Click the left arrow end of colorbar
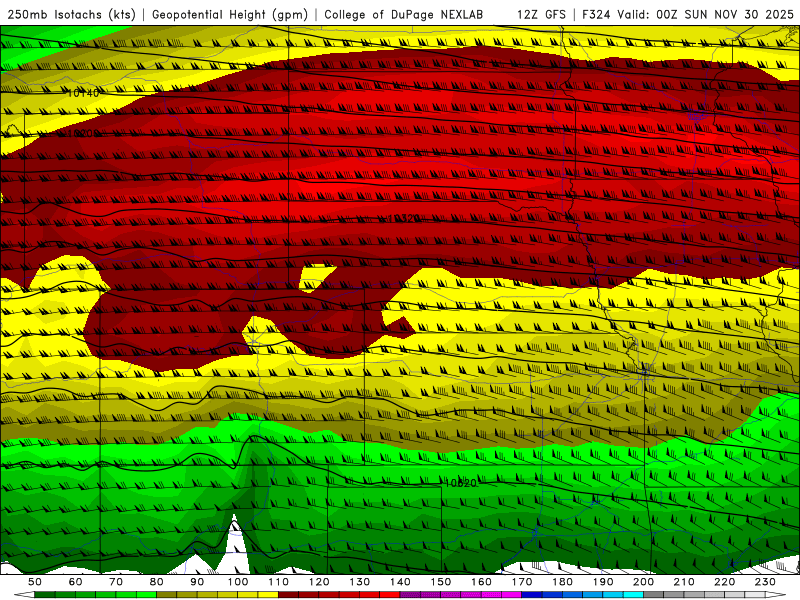Screen dimensions: 800x600 click(24, 595)
